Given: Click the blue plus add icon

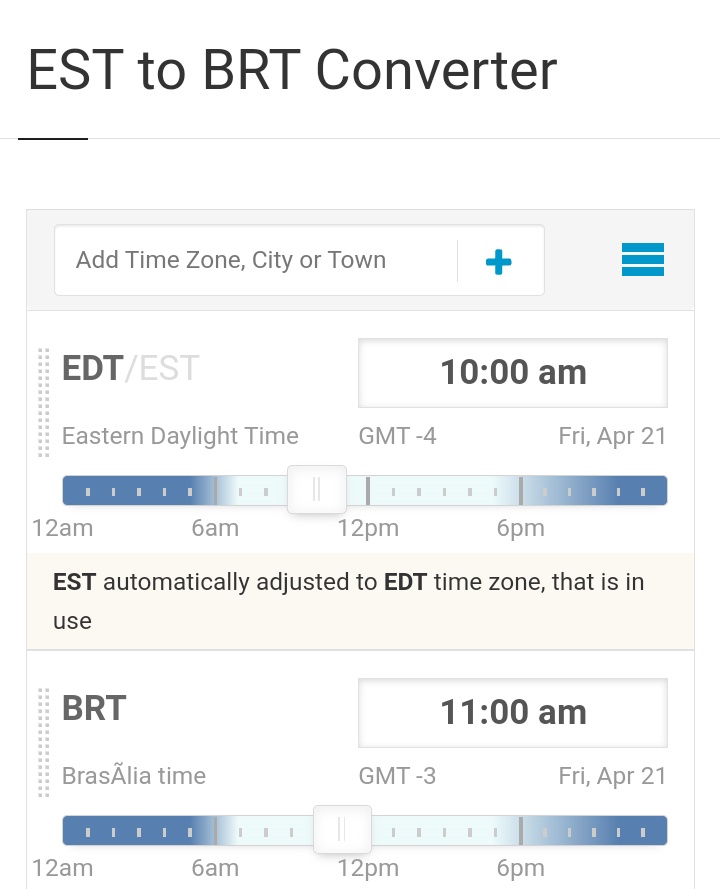Looking at the screenshot, I should point(498,261).
